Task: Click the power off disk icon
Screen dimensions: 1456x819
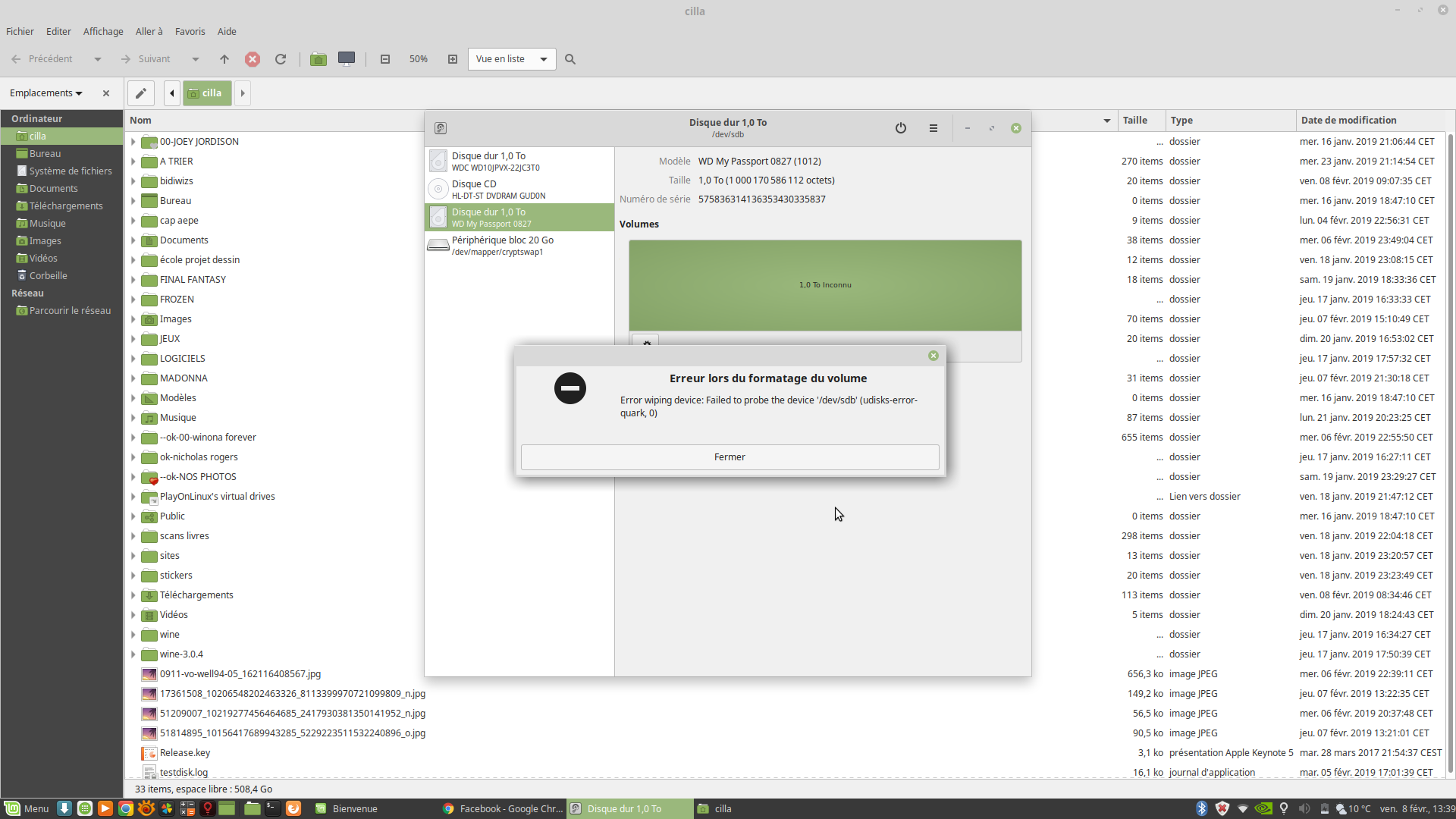Action: [x=900, y=128]
